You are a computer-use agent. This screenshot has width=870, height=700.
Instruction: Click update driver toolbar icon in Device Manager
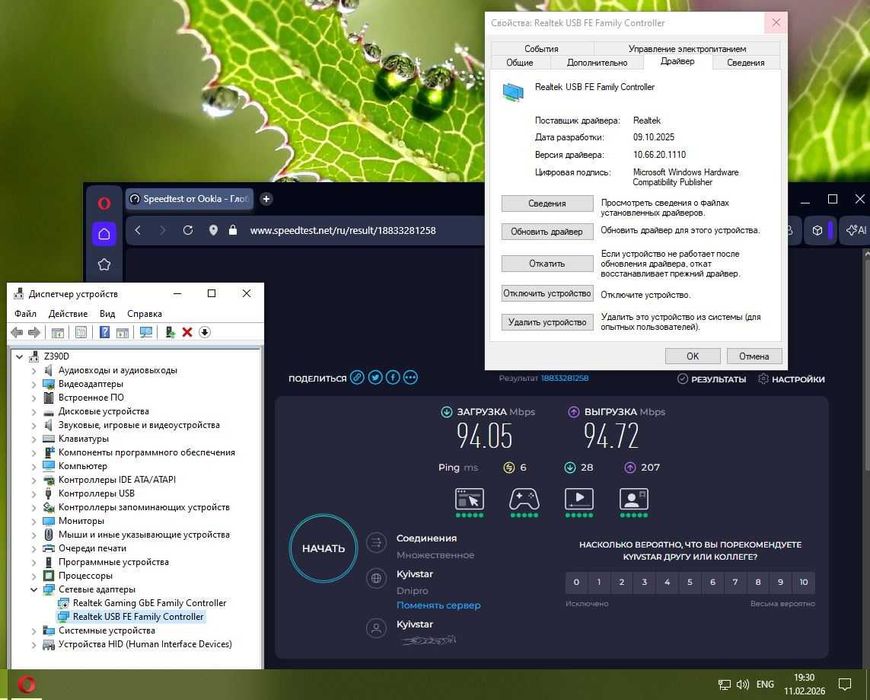(170, 332)
